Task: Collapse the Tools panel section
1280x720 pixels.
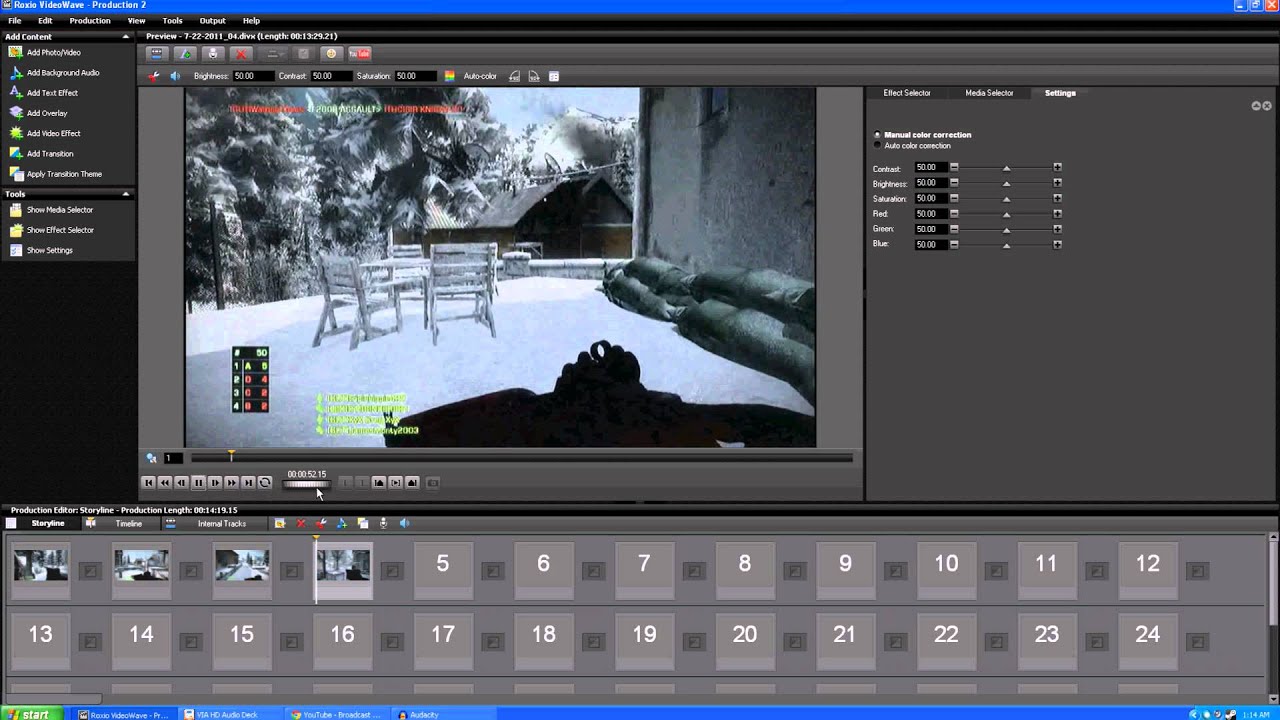Action: [126, 194]
